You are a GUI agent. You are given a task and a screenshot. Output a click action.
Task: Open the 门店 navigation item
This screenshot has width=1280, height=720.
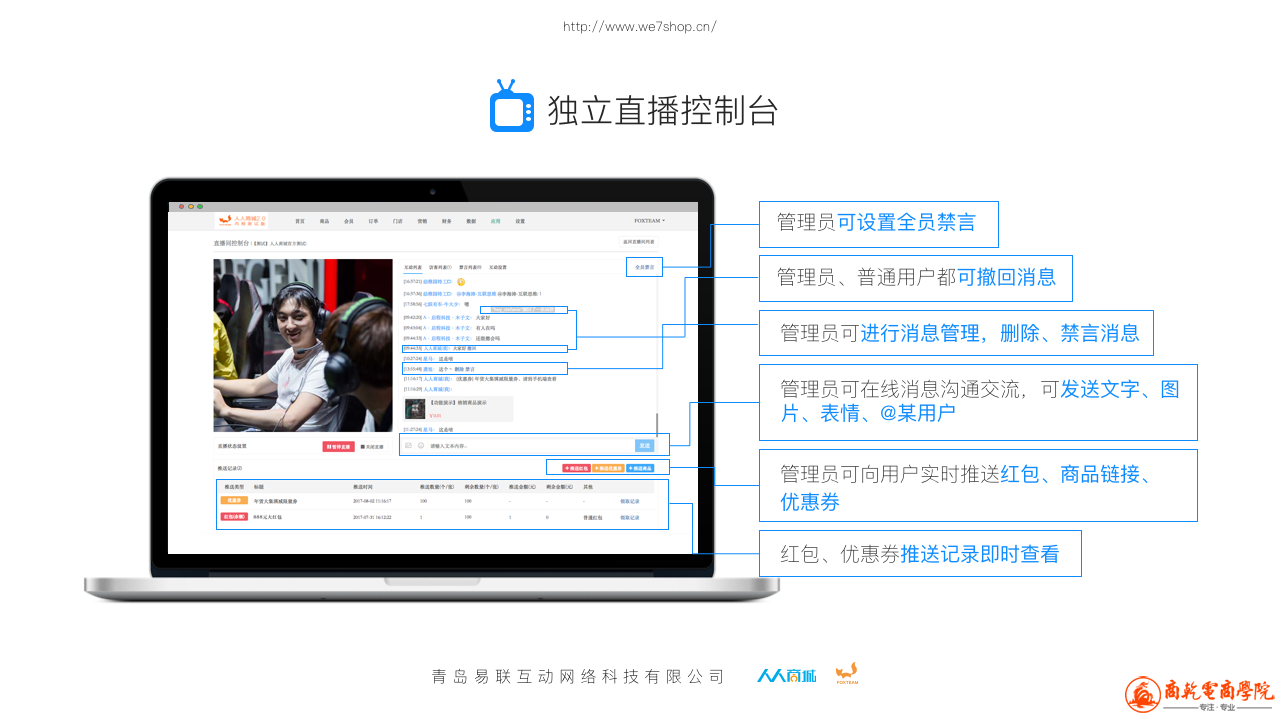coord(397,221)
